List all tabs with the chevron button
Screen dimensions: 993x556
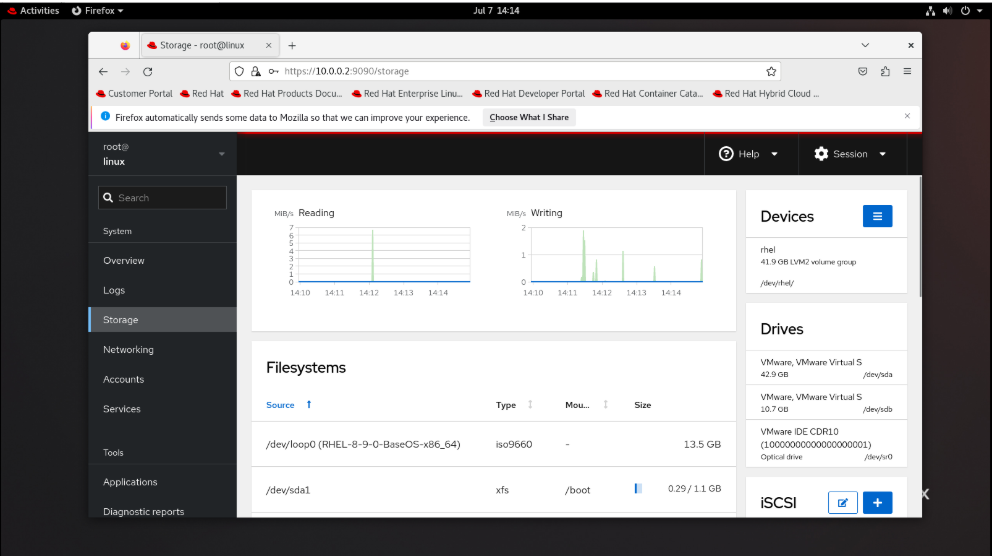865,46
